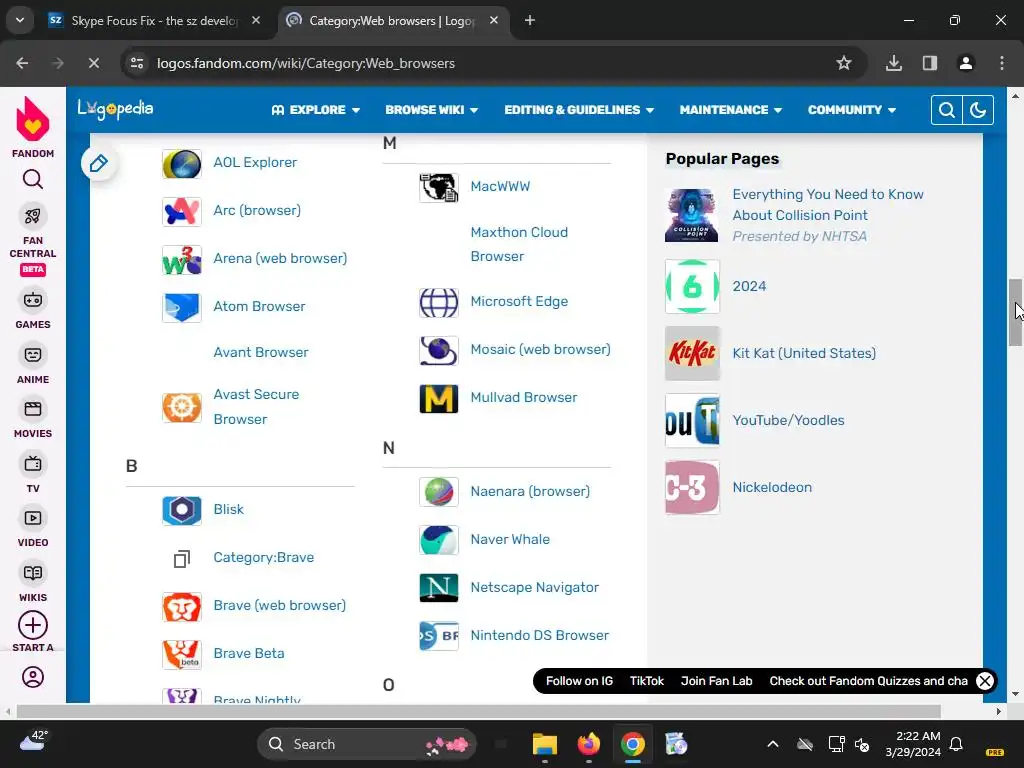Screen dimensions: 1024x768
Task: Click the TikTok link in banner
Action: tap(647, 681)
